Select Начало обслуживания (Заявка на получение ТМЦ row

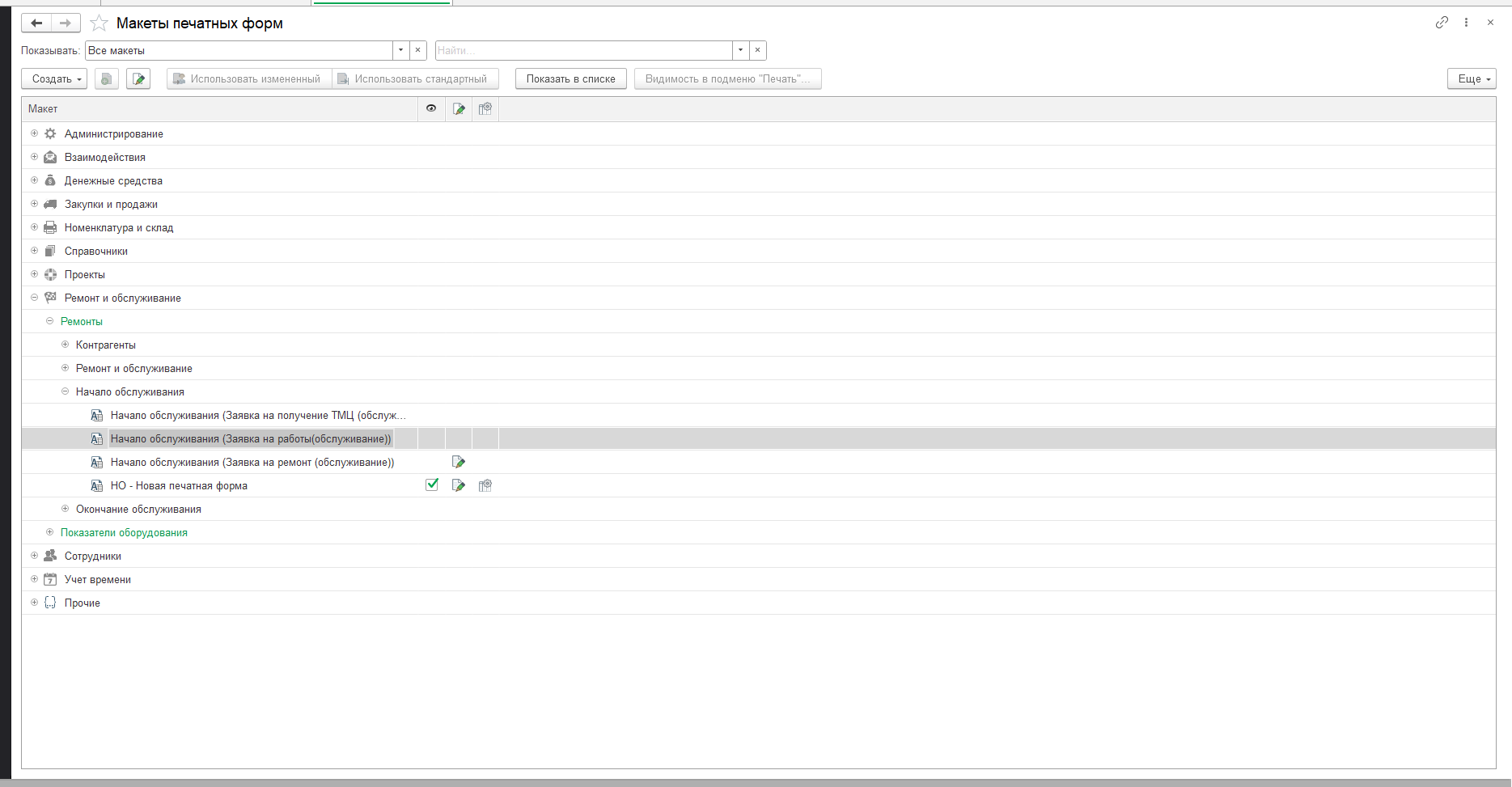coord(258,415)
